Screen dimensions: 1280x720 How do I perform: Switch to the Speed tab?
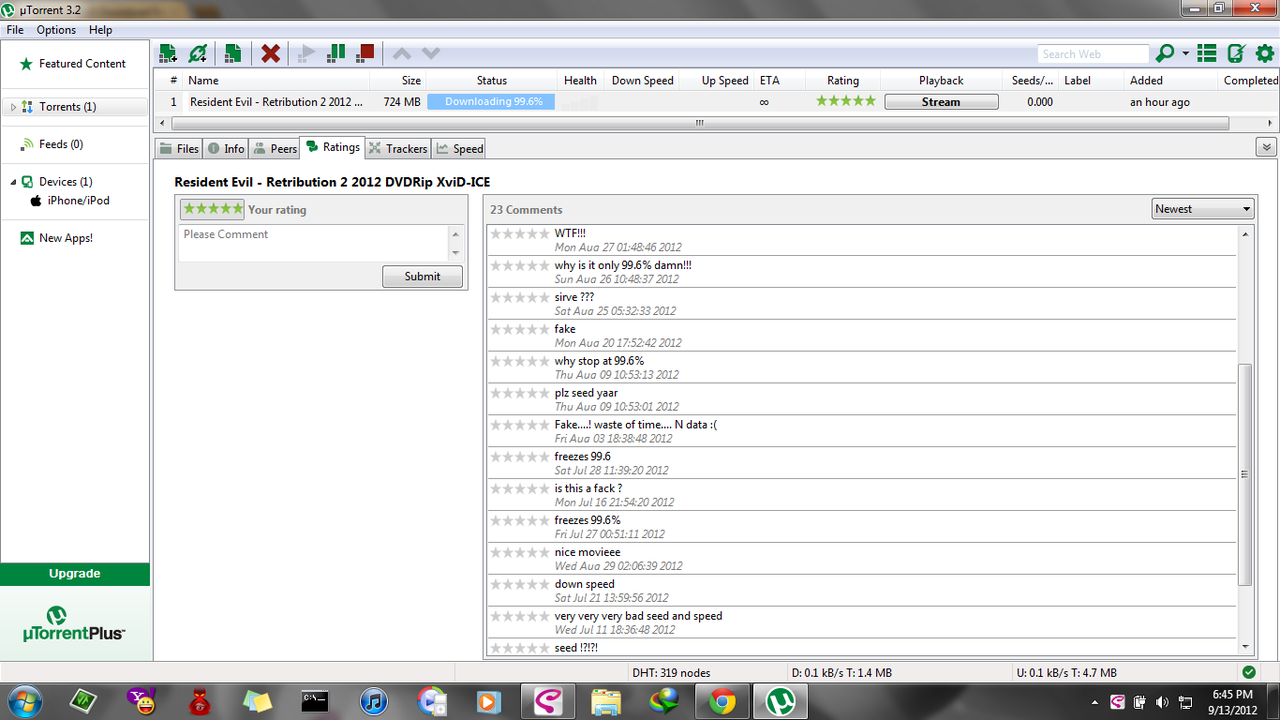[459, 148]
